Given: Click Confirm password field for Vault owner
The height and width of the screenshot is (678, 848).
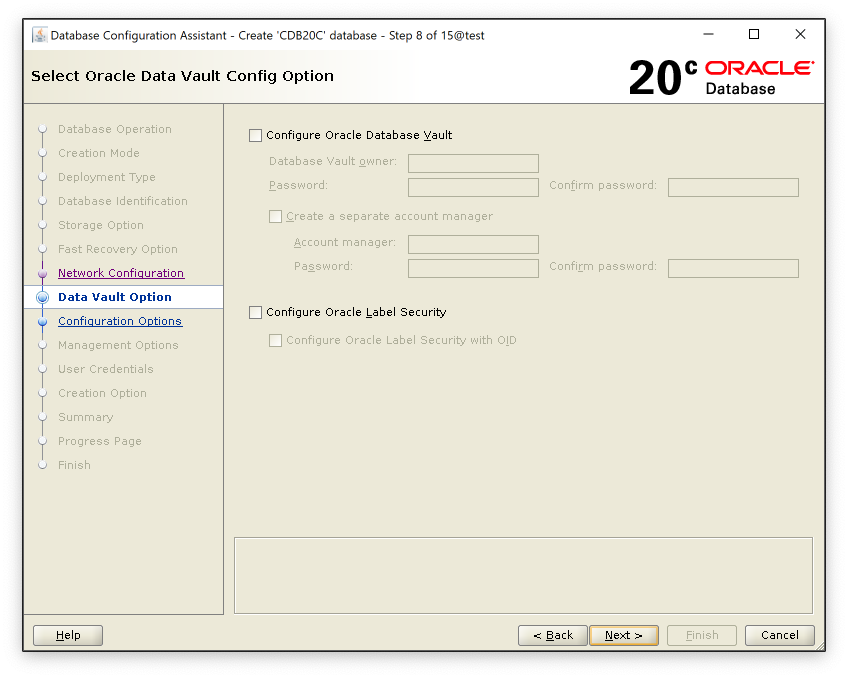Looking at the screenshot, I should 733,187.
